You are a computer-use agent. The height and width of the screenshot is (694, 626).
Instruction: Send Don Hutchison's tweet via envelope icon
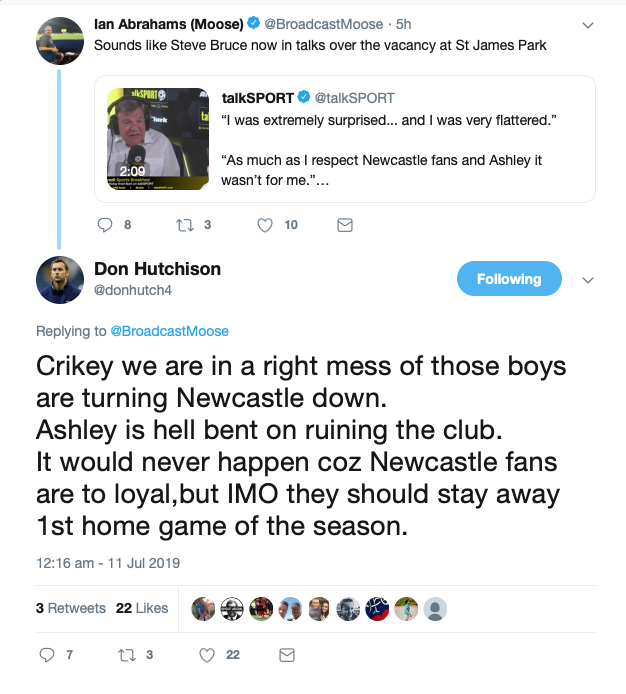[287, 655]
